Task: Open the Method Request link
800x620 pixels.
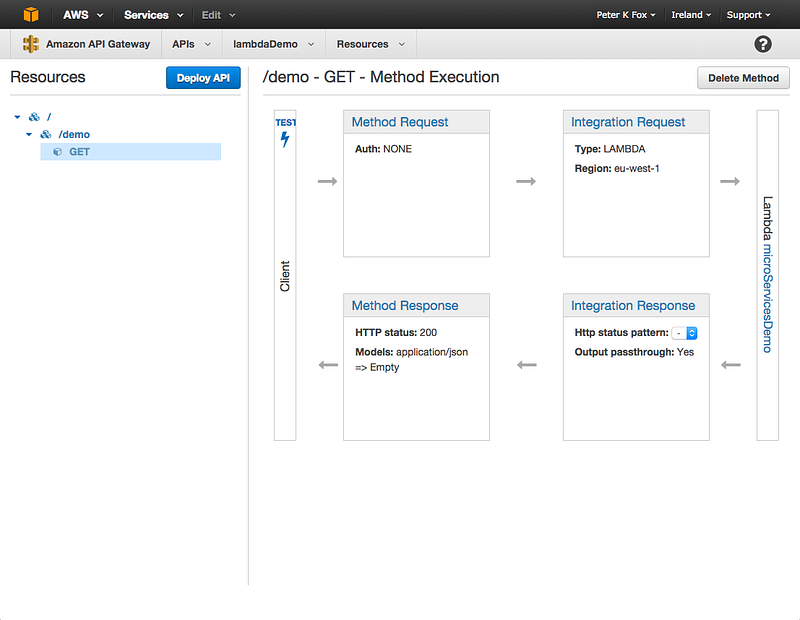Action: (399, 122)
